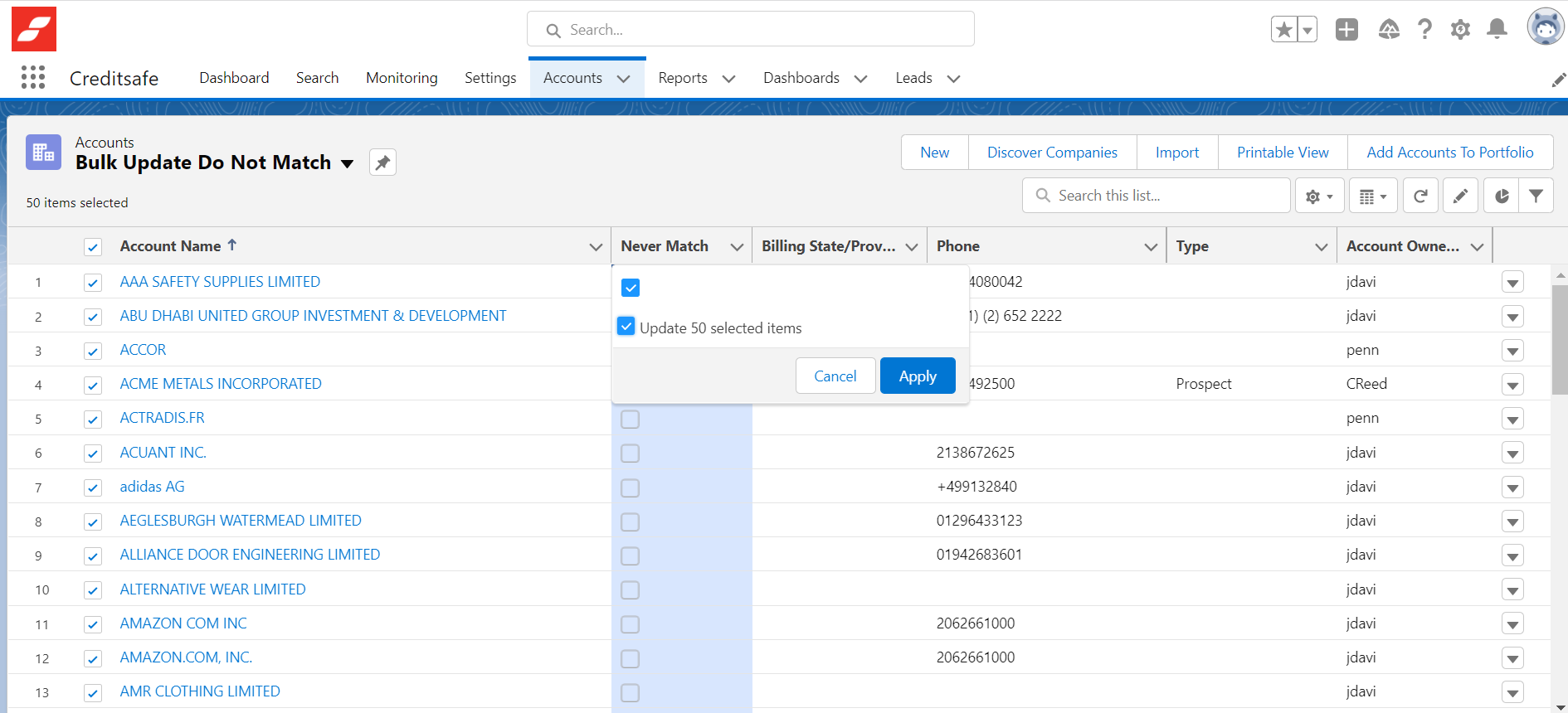The width and height of the screenshot is (1568, 713).
Task: Open row actions for ACUANT INC.
Action: (x=1512, y=454)
